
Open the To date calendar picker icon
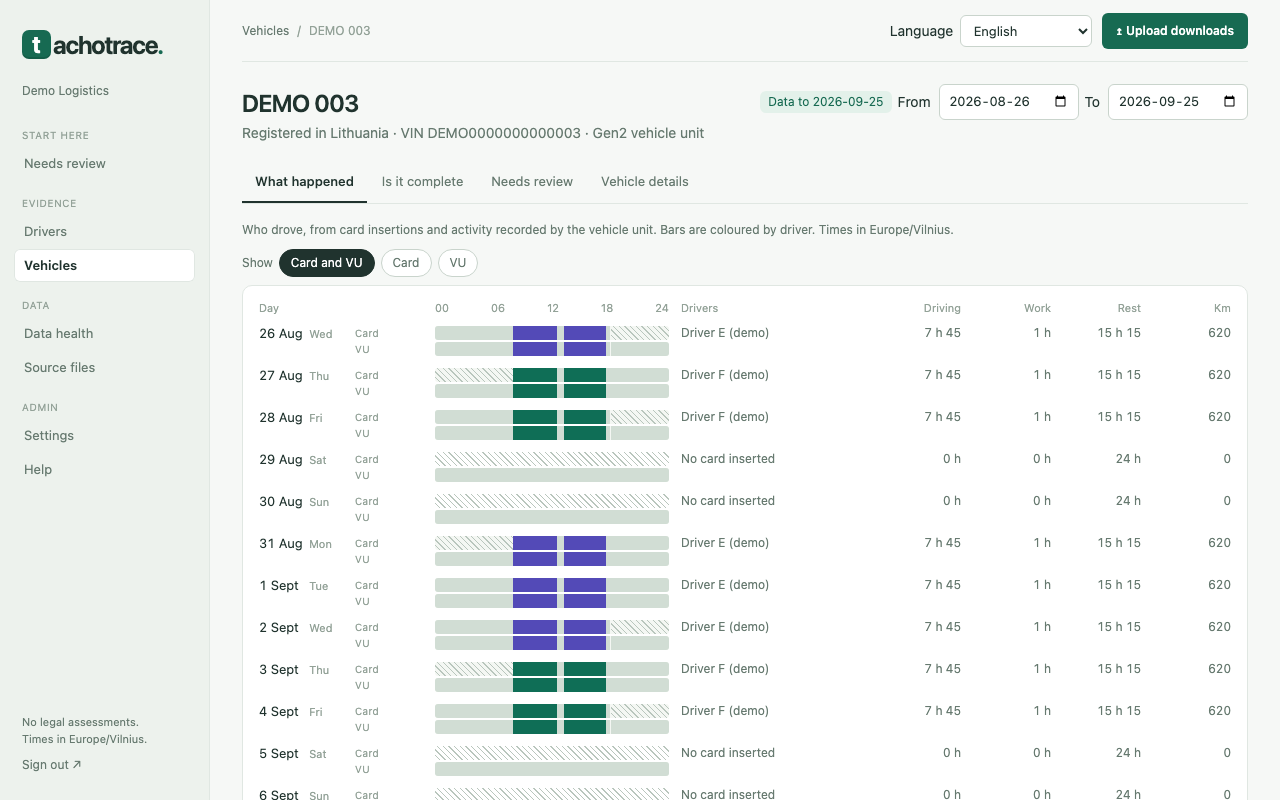click(1230, 102)
